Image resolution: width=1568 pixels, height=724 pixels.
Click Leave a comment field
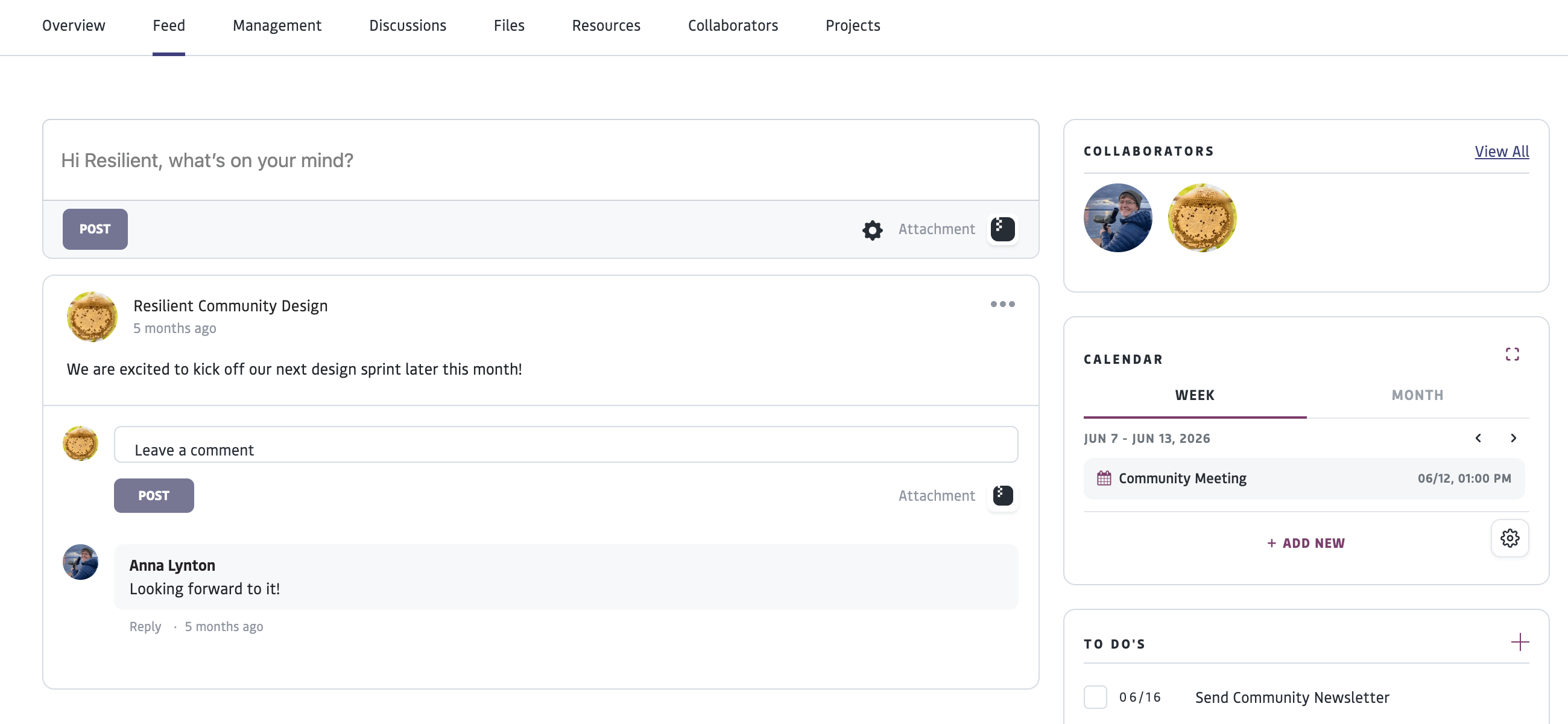point(566,445)
